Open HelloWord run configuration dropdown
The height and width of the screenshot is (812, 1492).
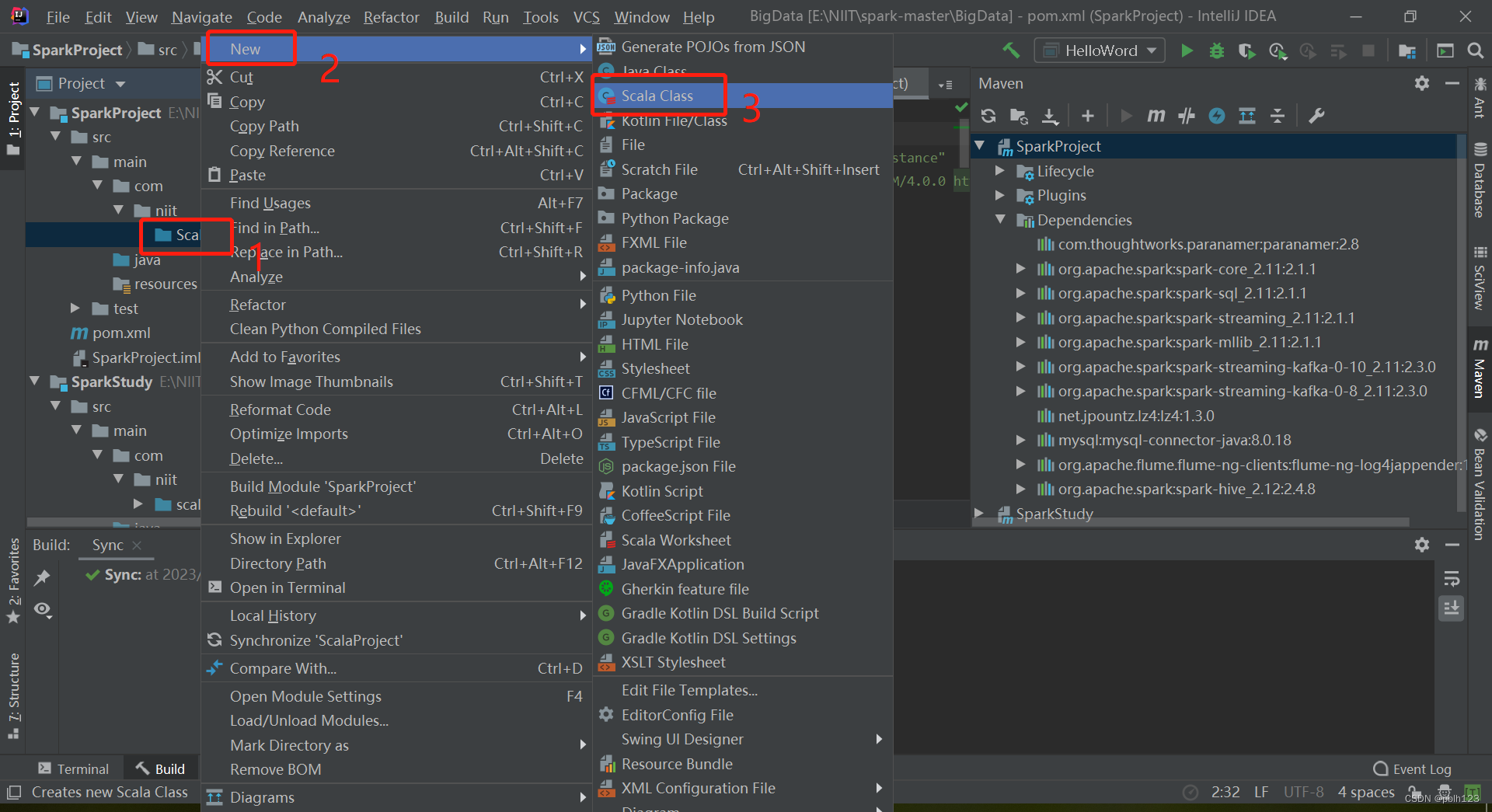[1100, 51]
